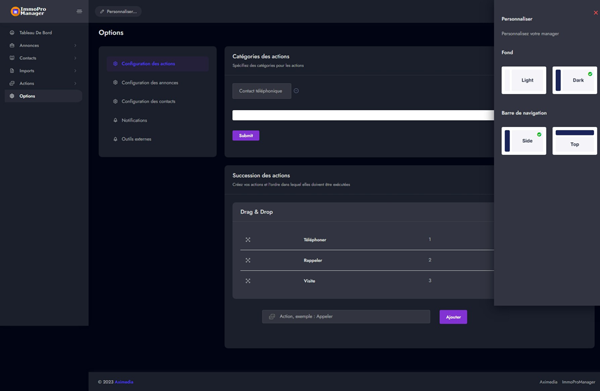Click the Téléphoner action row label

pos(315,239)
